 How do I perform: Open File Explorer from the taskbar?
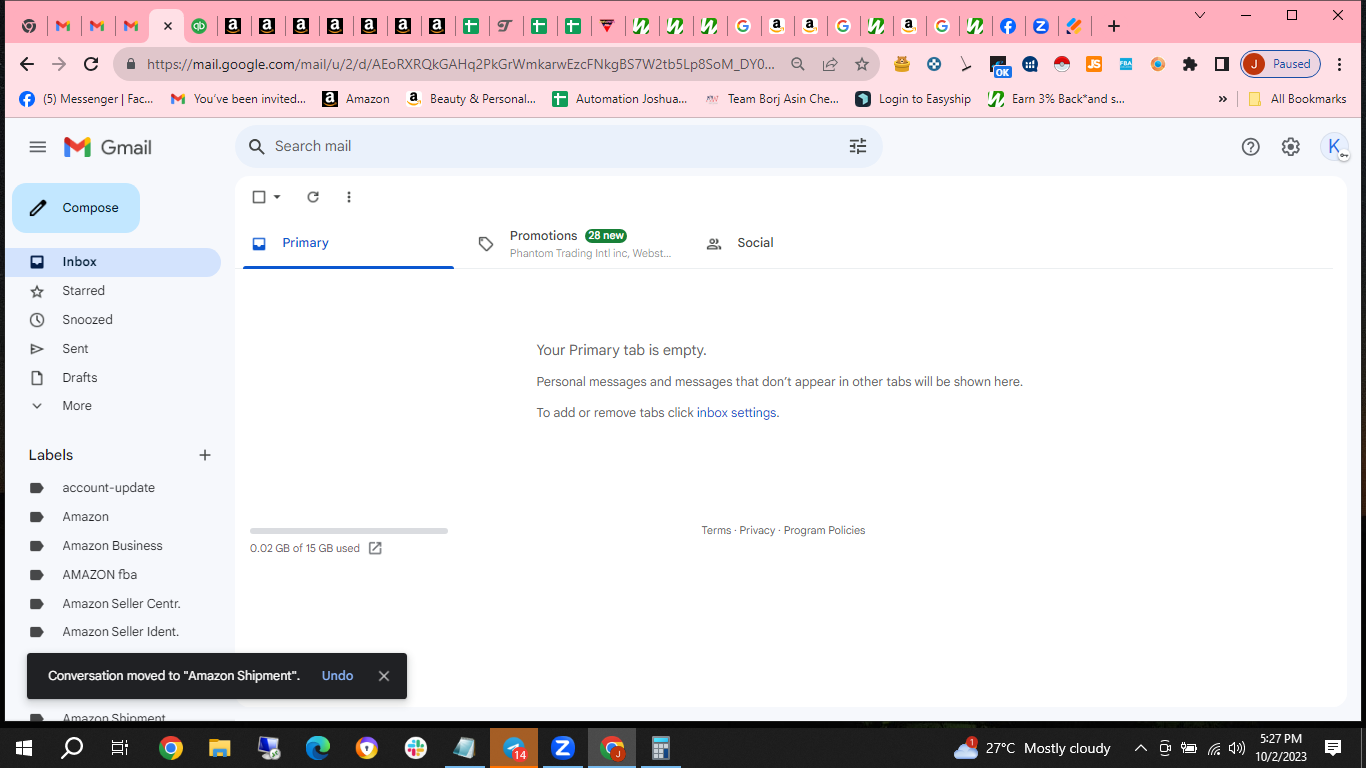[220, 748]
